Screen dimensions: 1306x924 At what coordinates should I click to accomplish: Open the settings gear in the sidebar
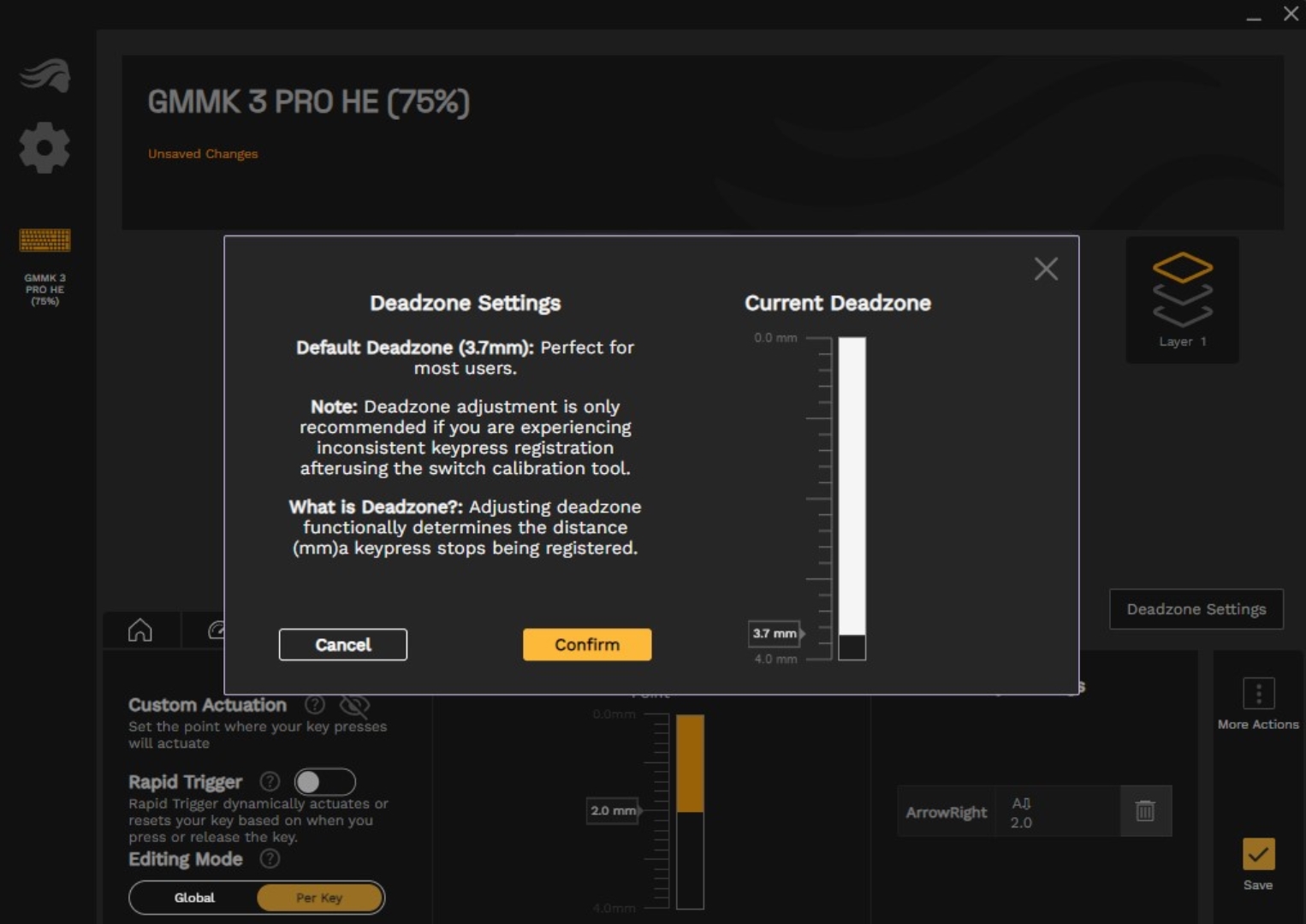45,148
